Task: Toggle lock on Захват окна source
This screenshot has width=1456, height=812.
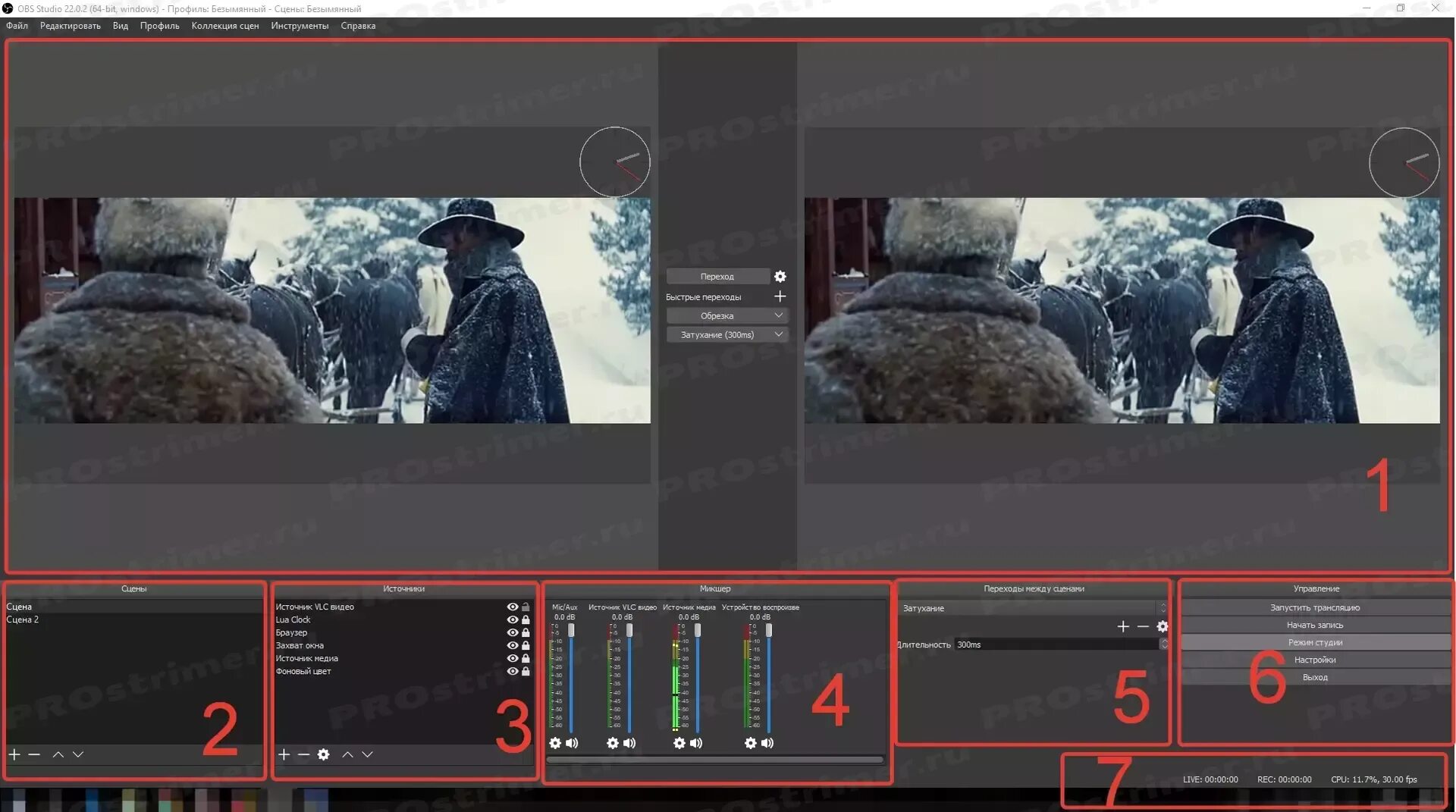Action: coord(526,646)
